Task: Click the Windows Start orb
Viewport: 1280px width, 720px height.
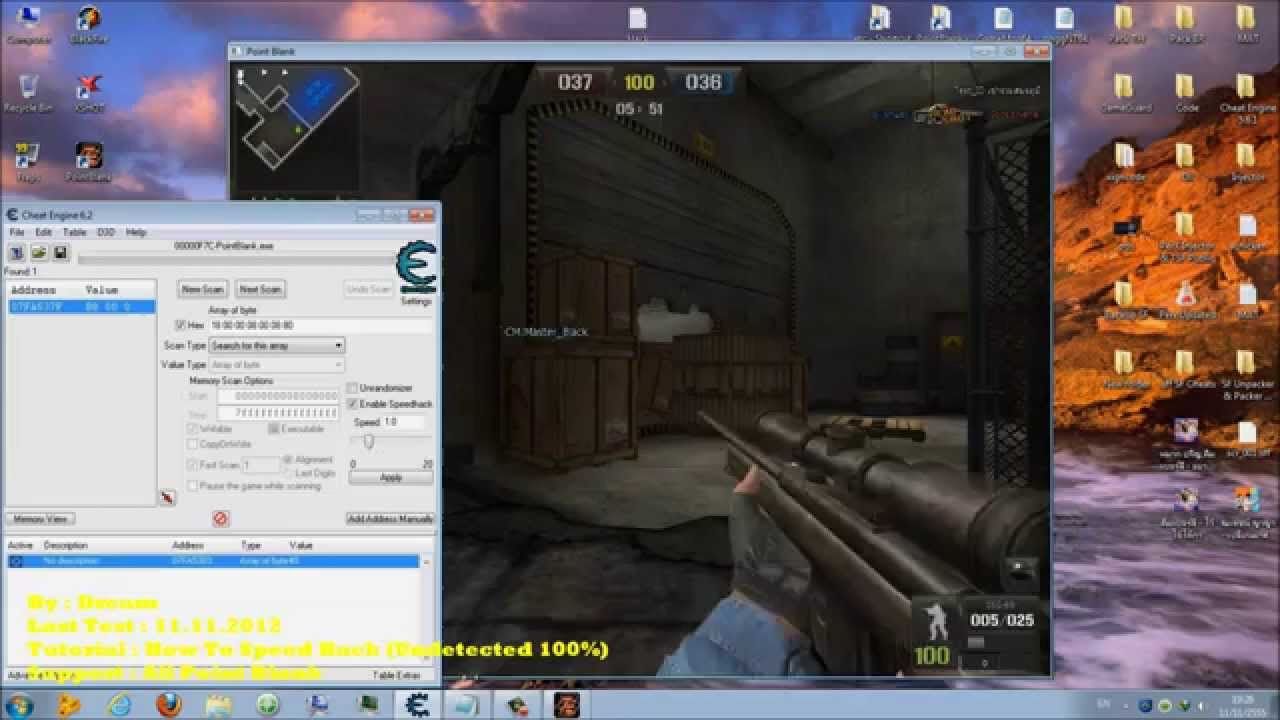Action: coord(19,705)
